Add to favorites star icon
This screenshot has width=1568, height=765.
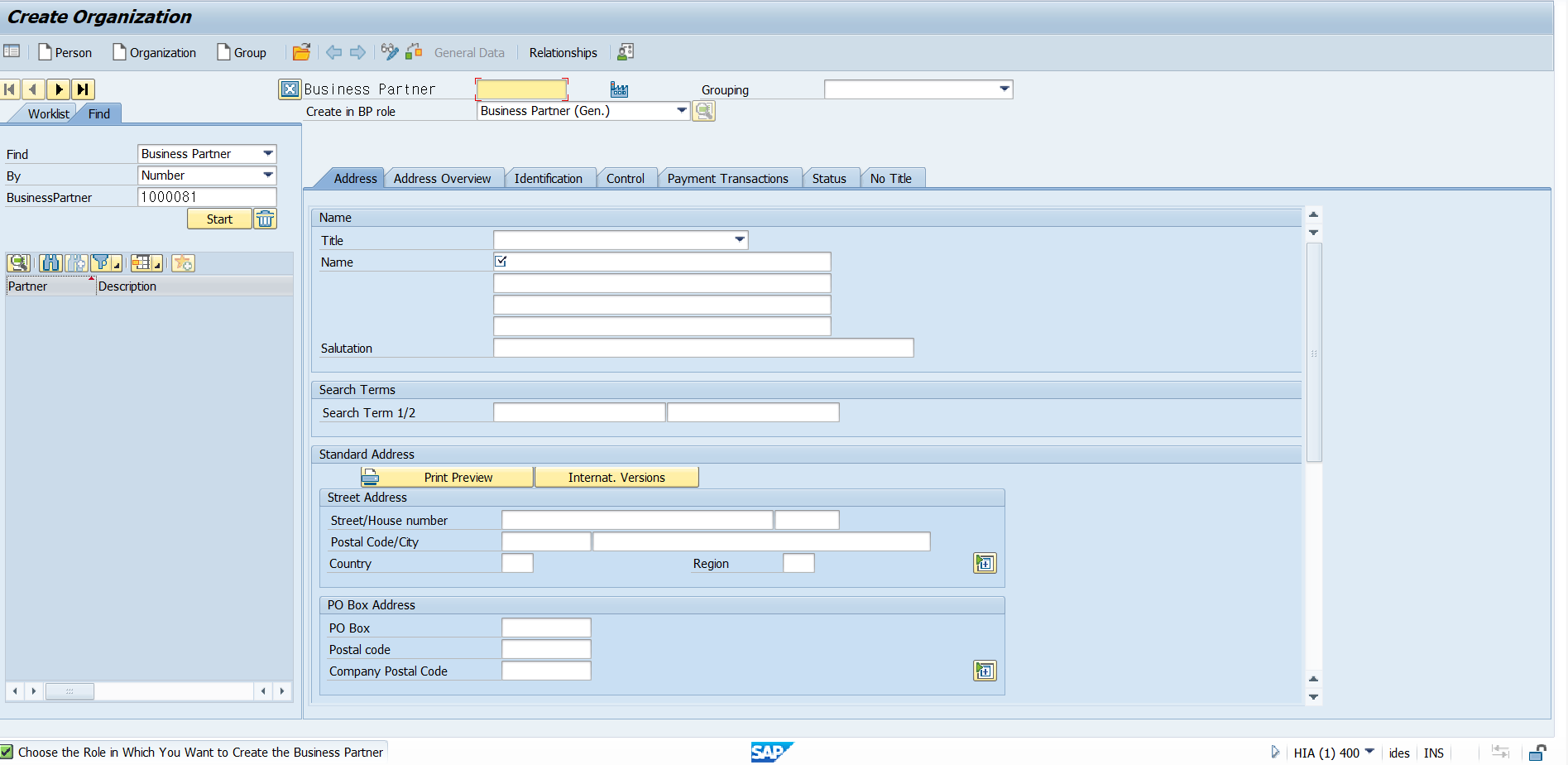[183, 263]
